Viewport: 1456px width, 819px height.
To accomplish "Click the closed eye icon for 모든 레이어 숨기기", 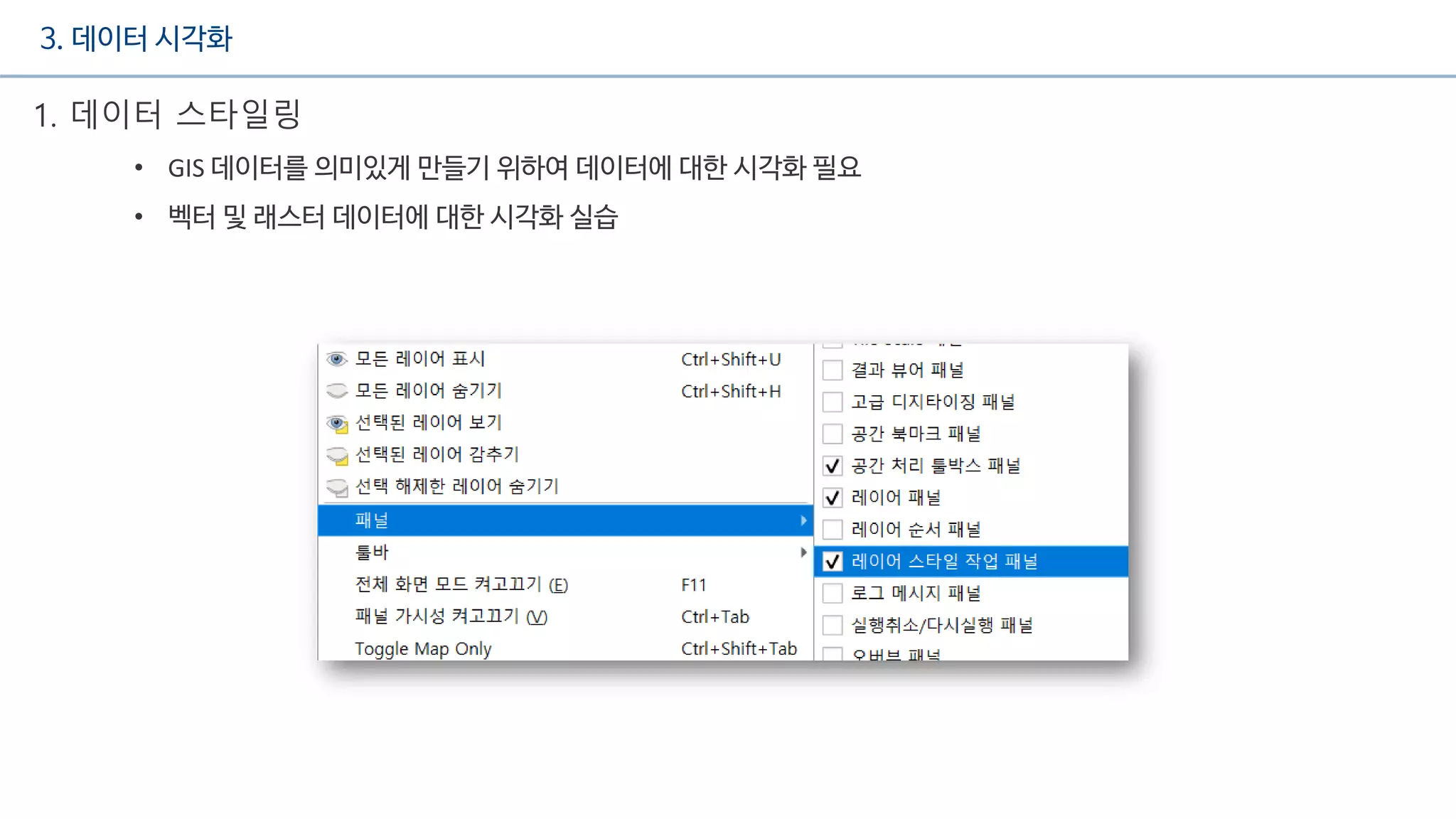I will (337, 391).
